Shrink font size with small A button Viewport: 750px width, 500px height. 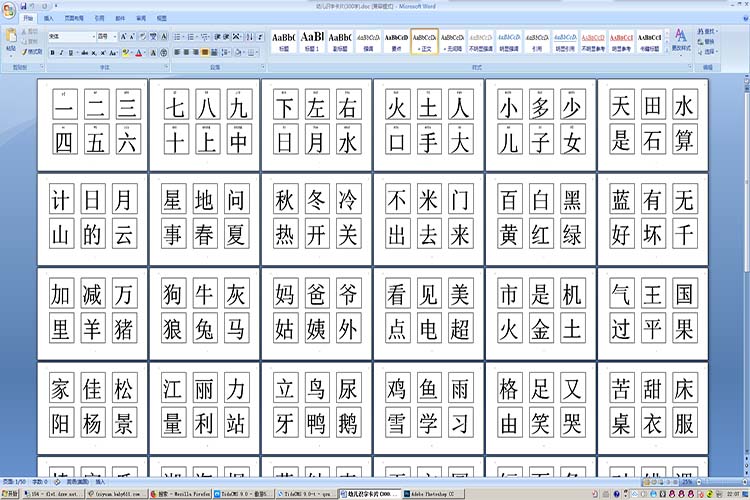[132, 36]
